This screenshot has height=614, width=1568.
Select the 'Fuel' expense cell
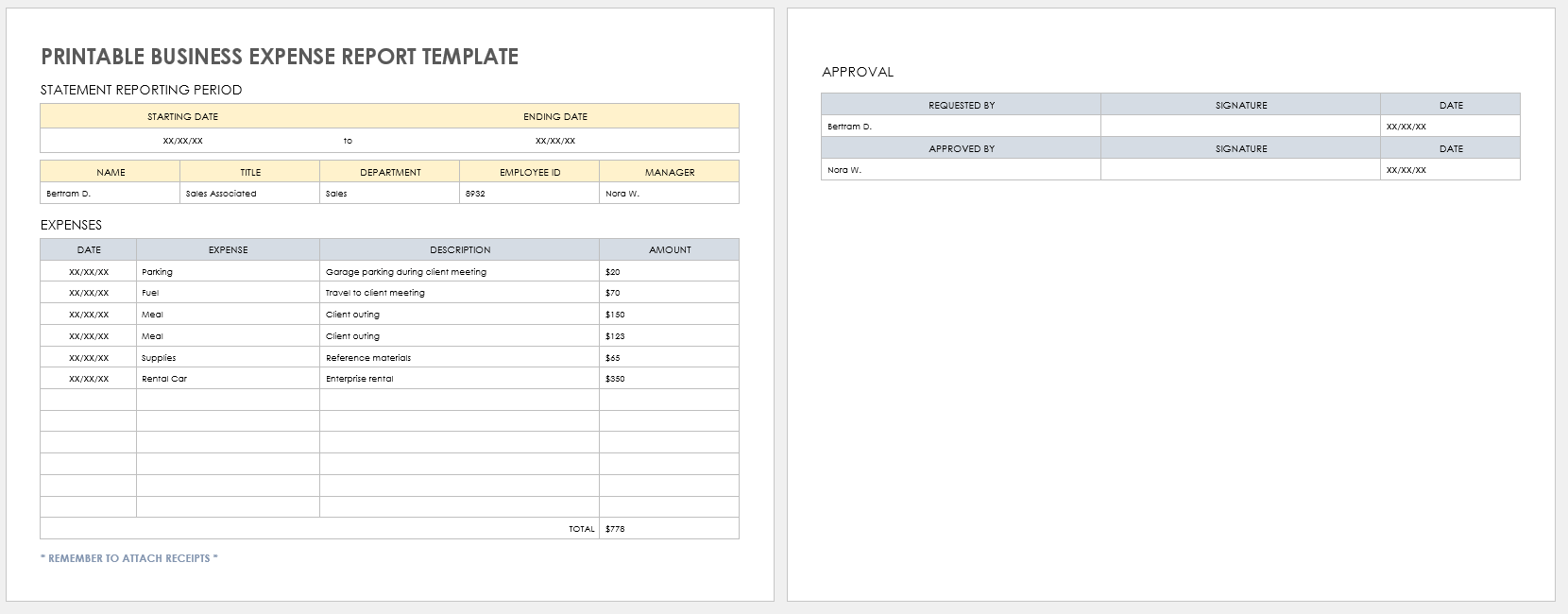pos(229,293)
